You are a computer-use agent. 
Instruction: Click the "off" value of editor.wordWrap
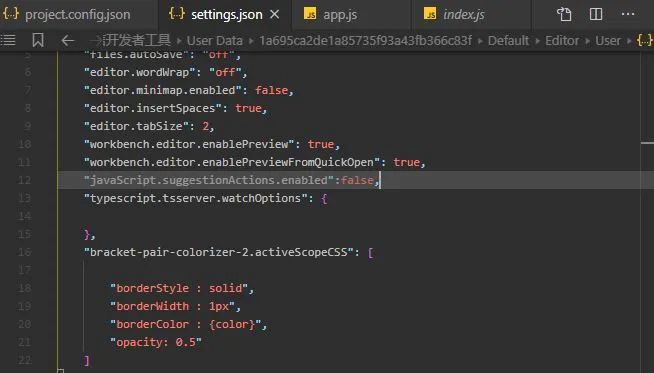pyautogui.click(x=225, y=72)
